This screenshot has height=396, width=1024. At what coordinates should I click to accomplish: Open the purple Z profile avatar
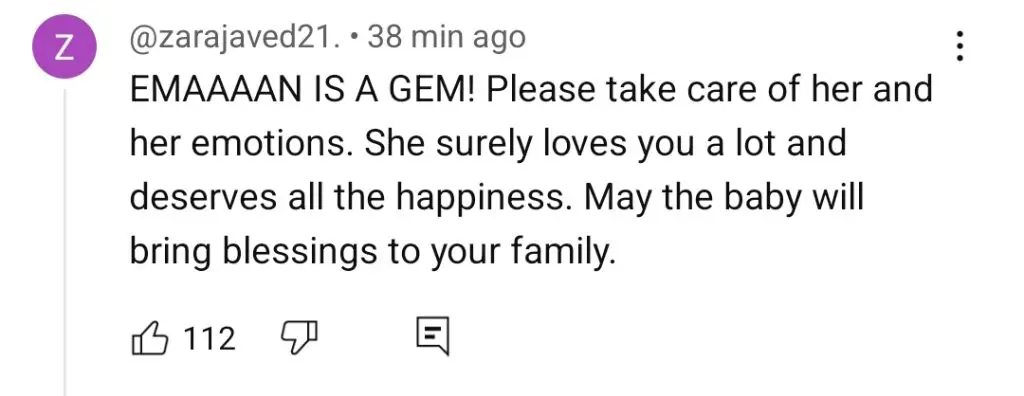(65, 47)
